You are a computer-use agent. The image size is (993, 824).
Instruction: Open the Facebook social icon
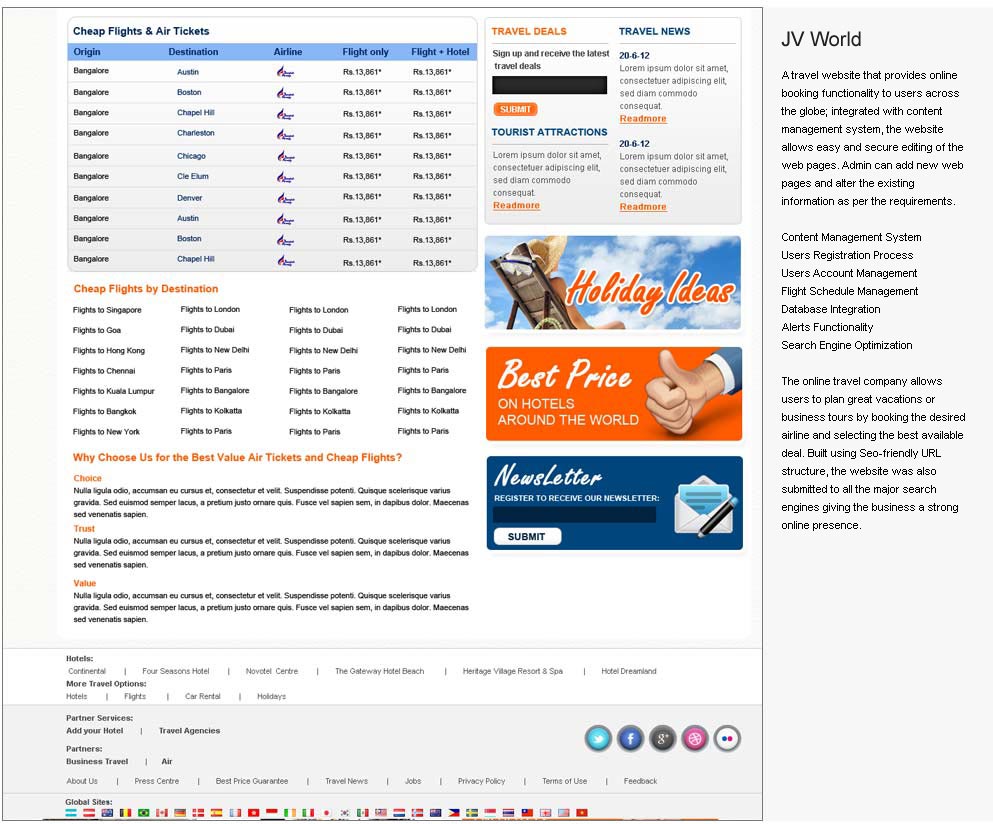(x=631, y=738)
